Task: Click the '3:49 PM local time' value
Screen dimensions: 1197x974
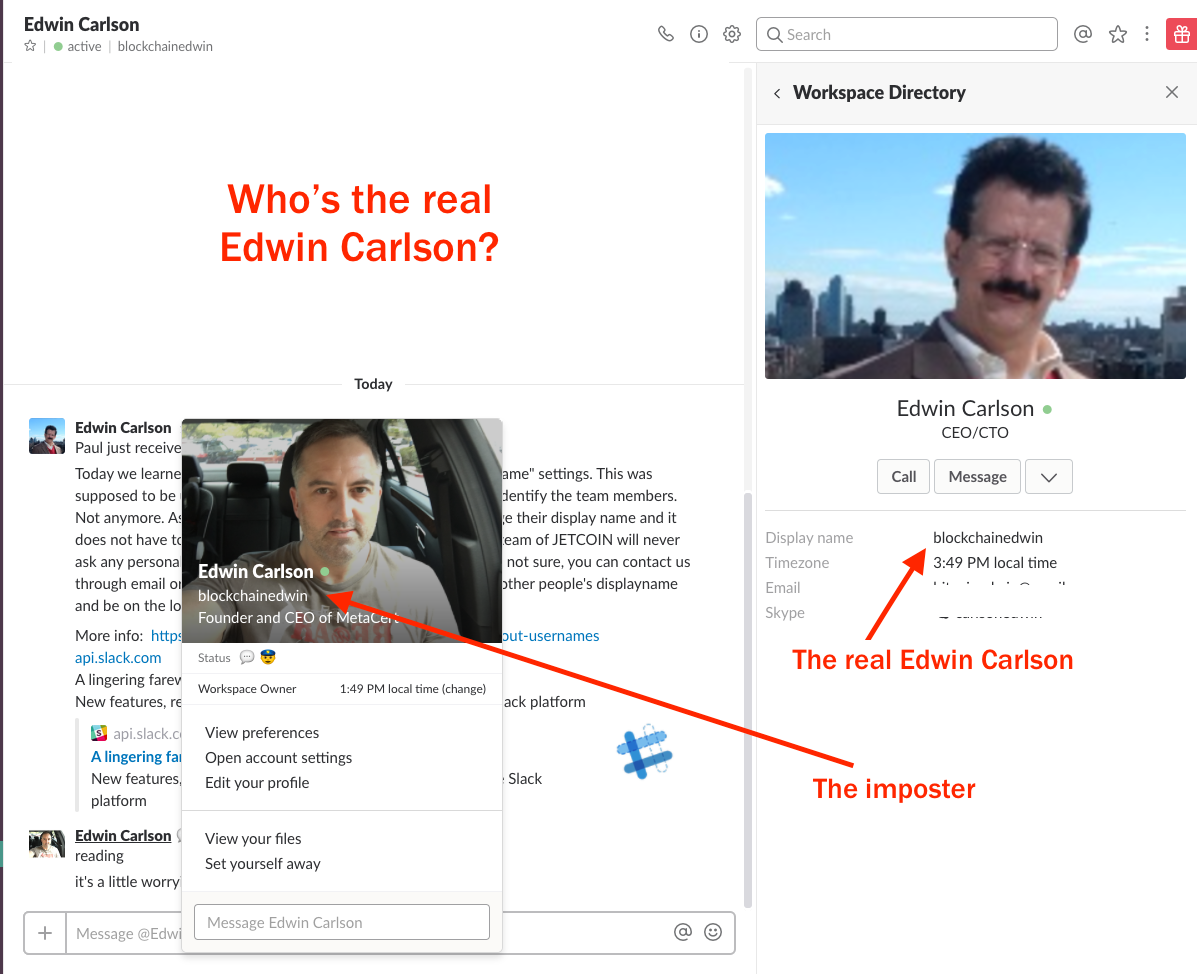Action: (995, 563)
